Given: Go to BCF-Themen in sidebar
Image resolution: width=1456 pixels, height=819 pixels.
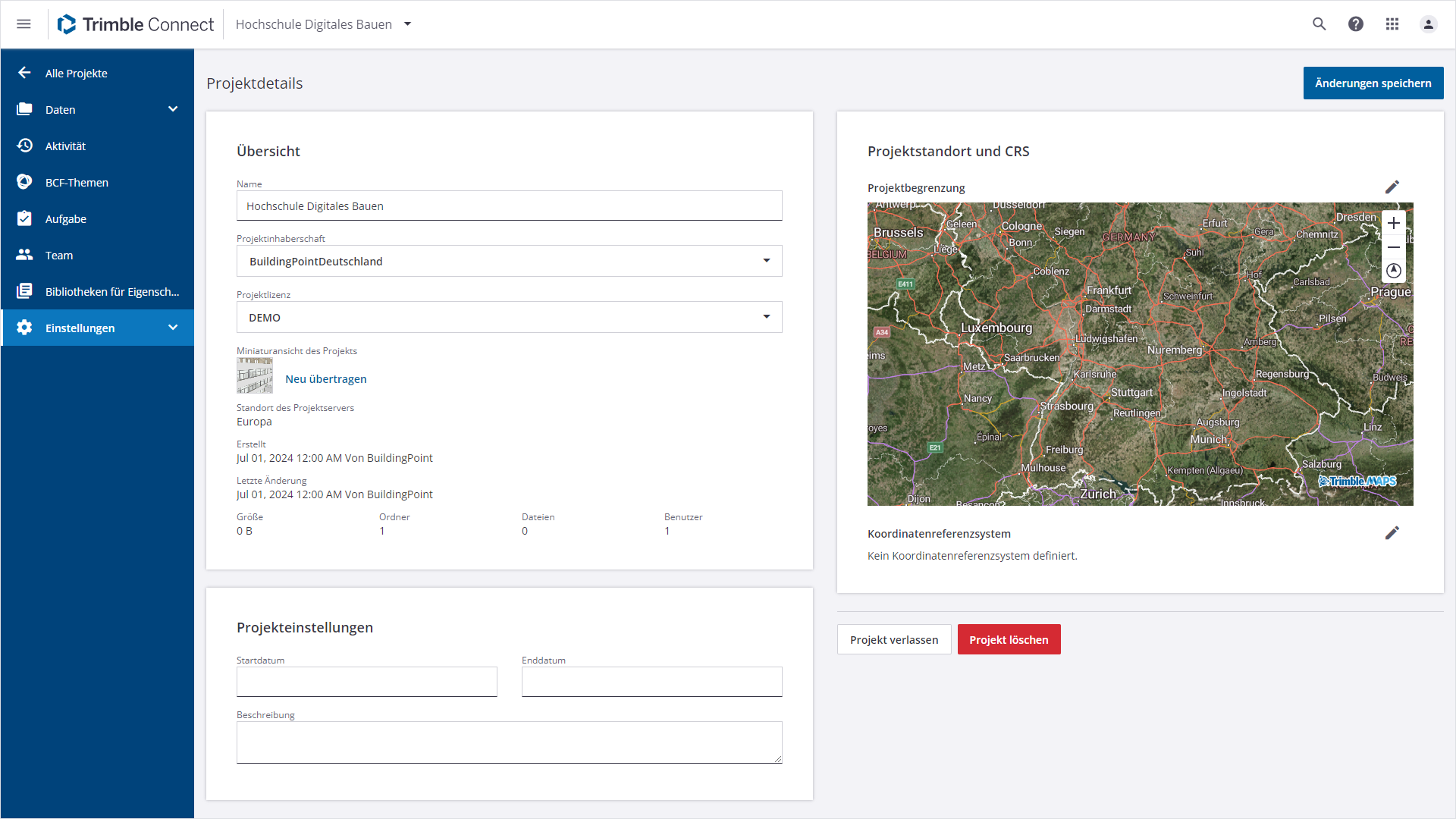Looking at the screenshot, I should click(x=77, y=182).
